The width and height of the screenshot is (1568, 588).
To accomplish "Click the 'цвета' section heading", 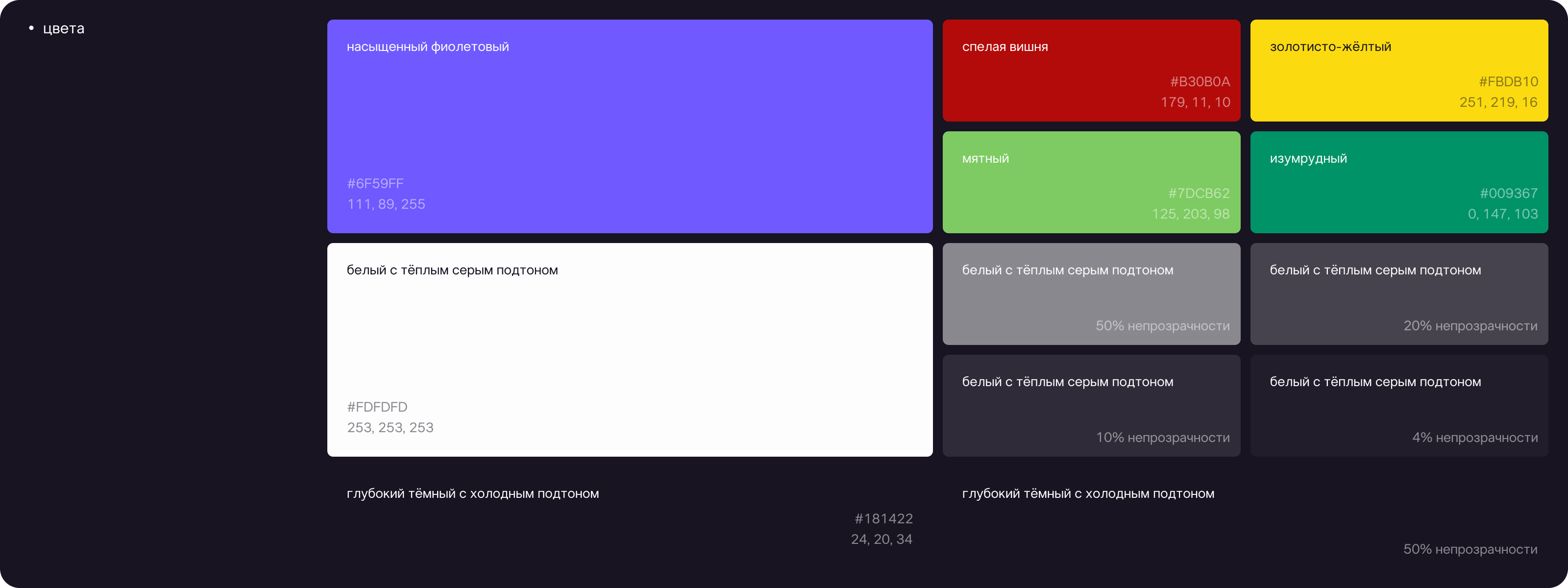I will click(x=63, y=28).
